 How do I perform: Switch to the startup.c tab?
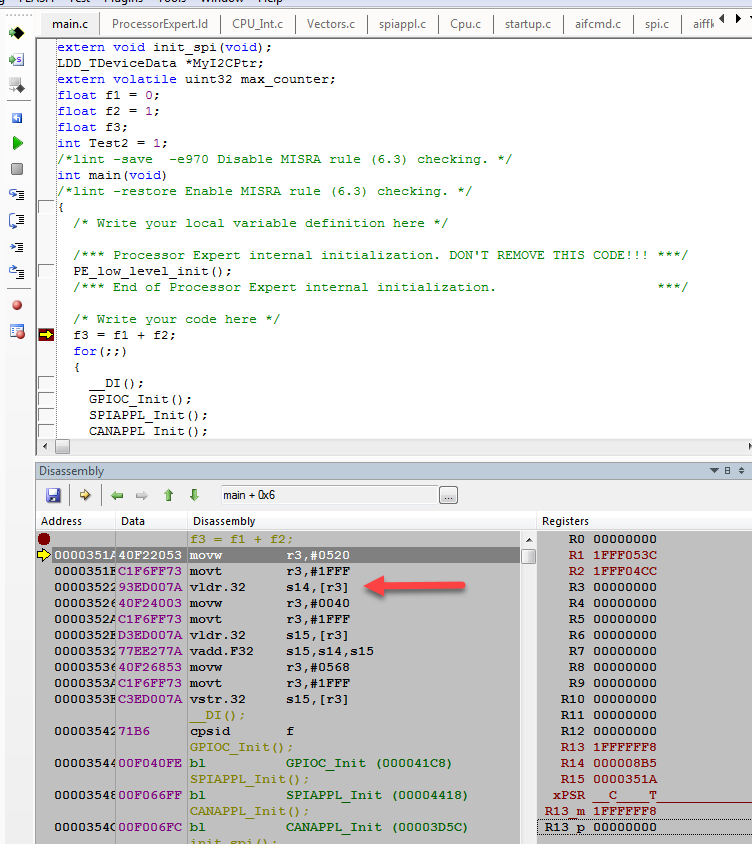click(528, 24)
